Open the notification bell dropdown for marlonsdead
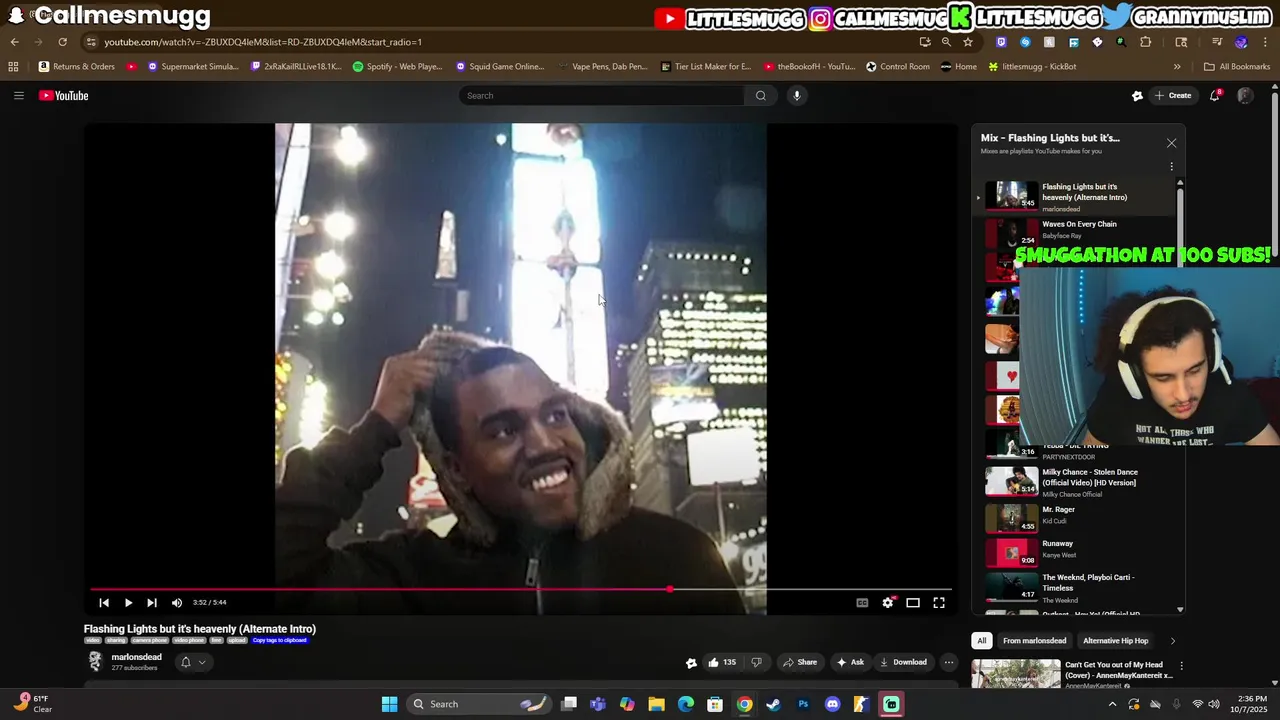This screenshot has height=720, width=1280. point(193,662)
